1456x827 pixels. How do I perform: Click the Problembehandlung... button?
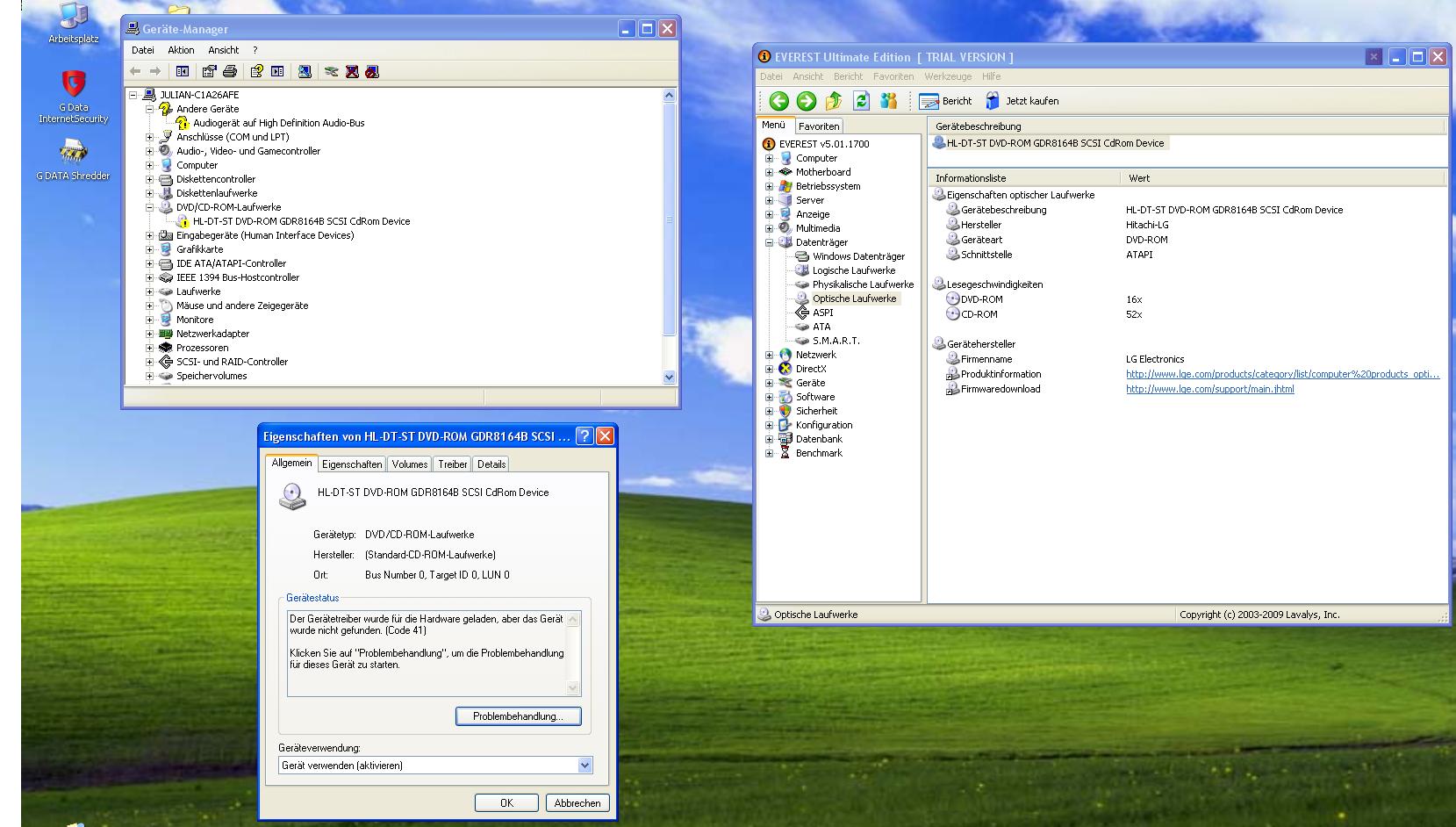[519, 716]
